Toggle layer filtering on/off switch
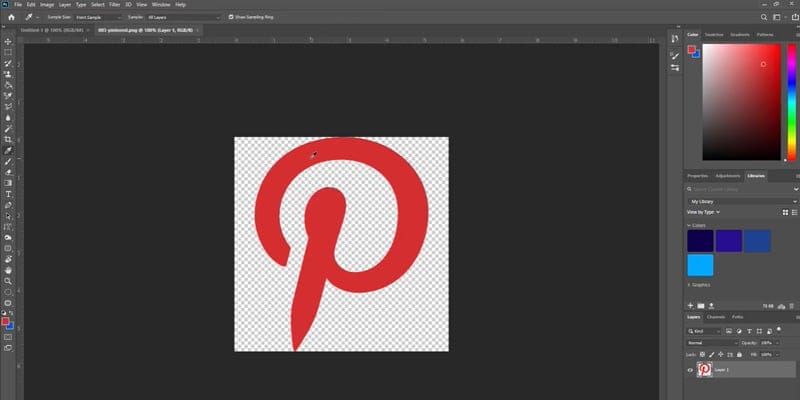800x400 pixels. click(779, 329)
